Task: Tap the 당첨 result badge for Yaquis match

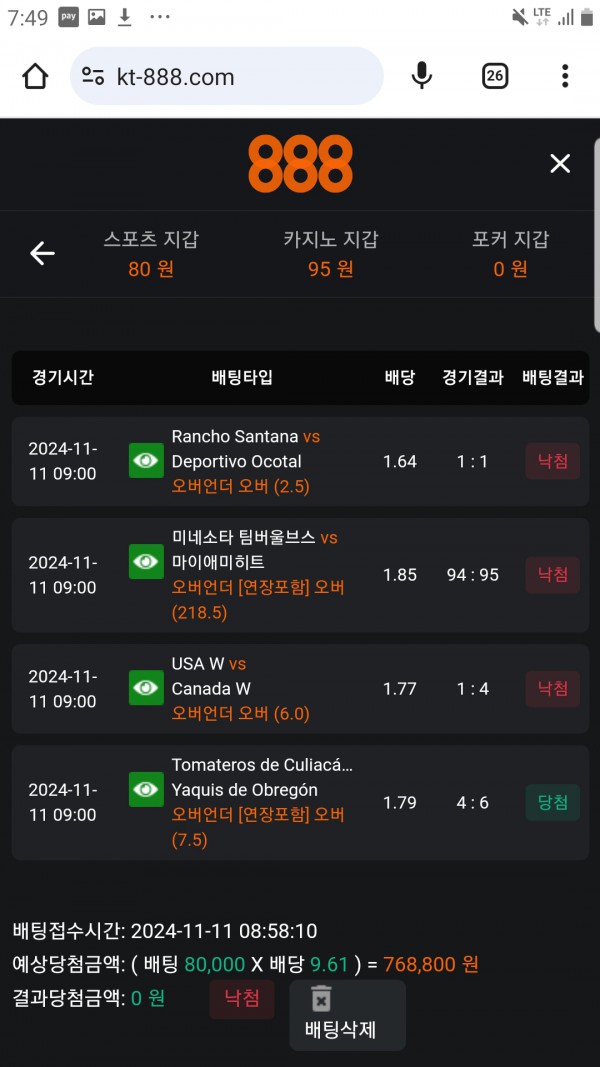Action: point(553,802)
